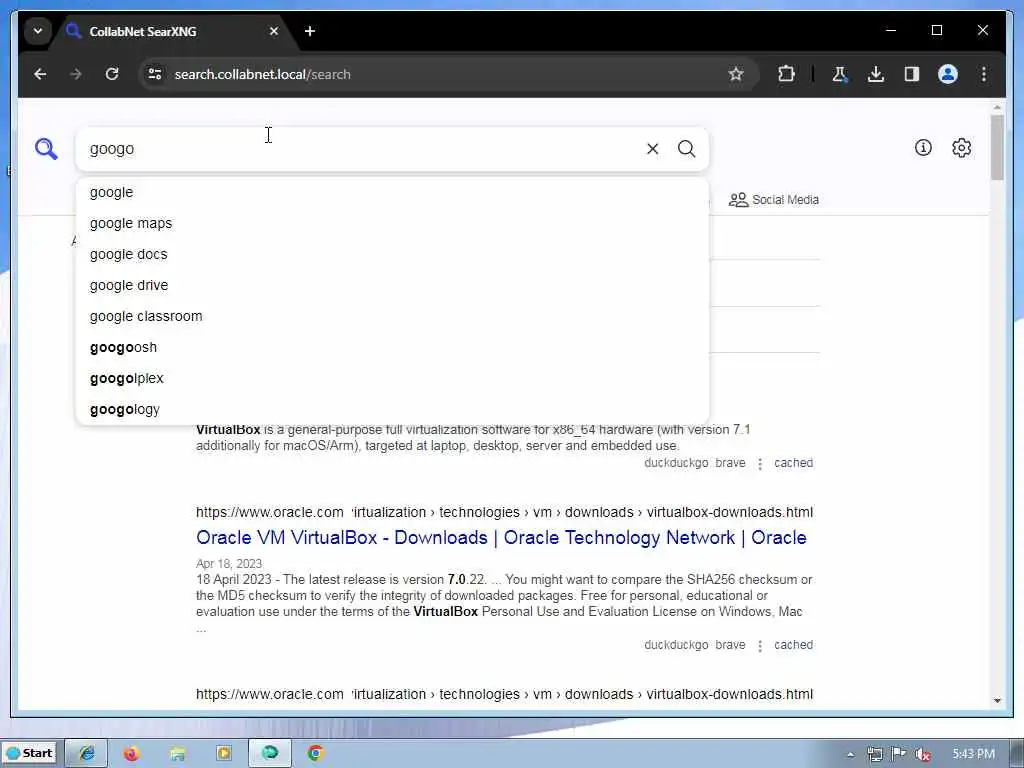Switch to Social Media category
This screenshot has height=768, width=1024.
pos(774,200)
